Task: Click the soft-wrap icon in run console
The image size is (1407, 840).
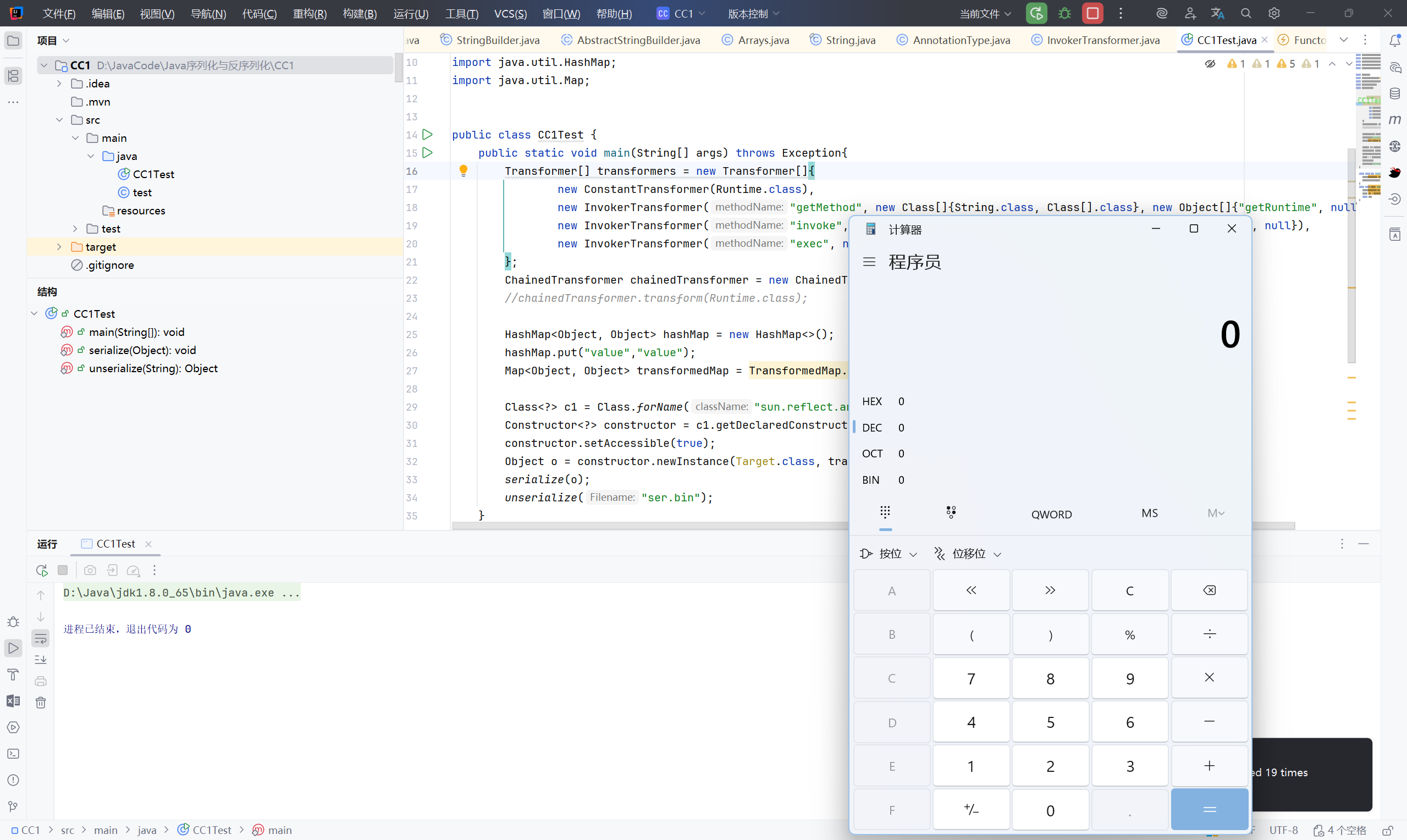Action: coord(41,638)
